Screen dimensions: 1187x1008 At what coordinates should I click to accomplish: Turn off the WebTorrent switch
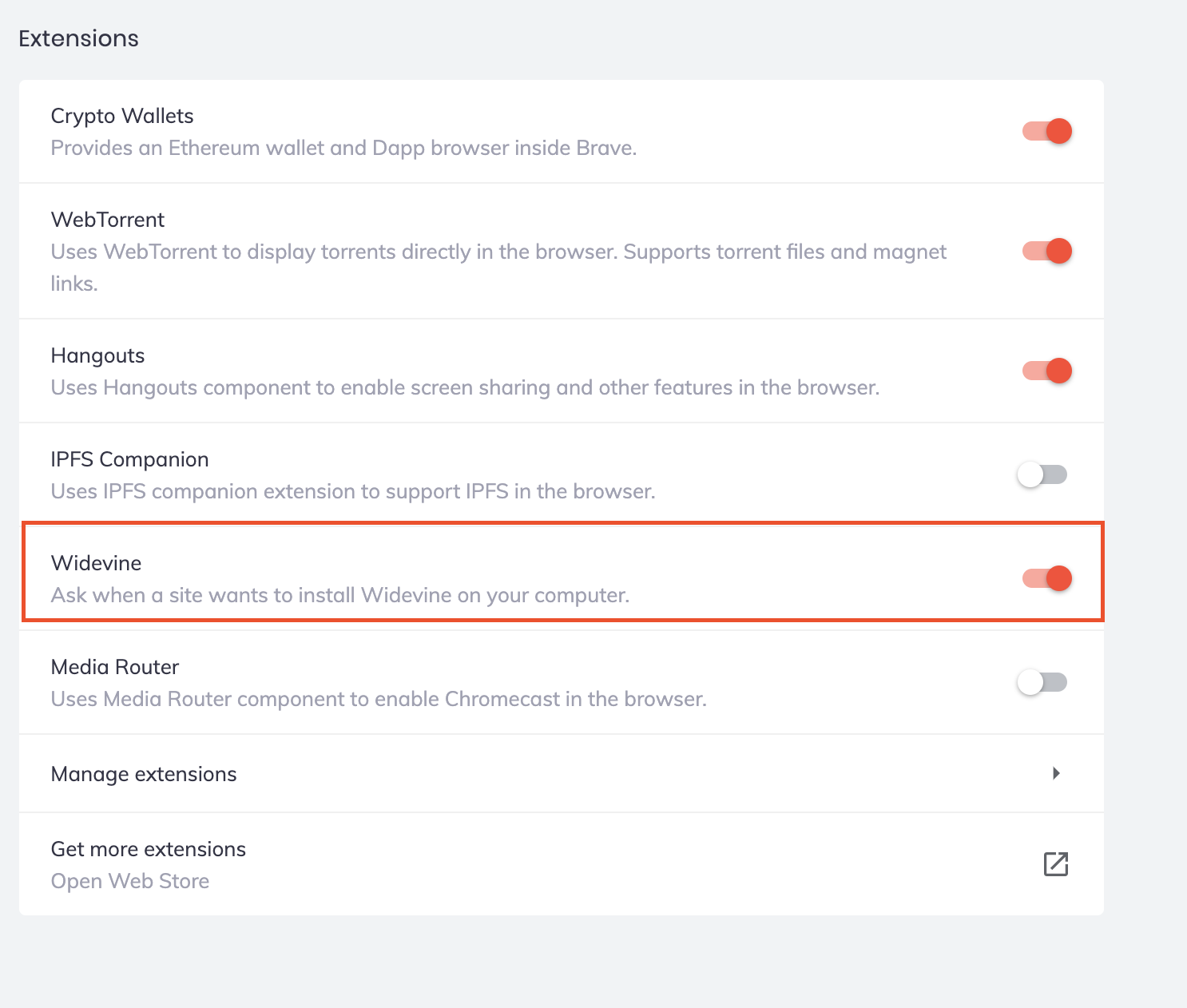coord(1046,251)
